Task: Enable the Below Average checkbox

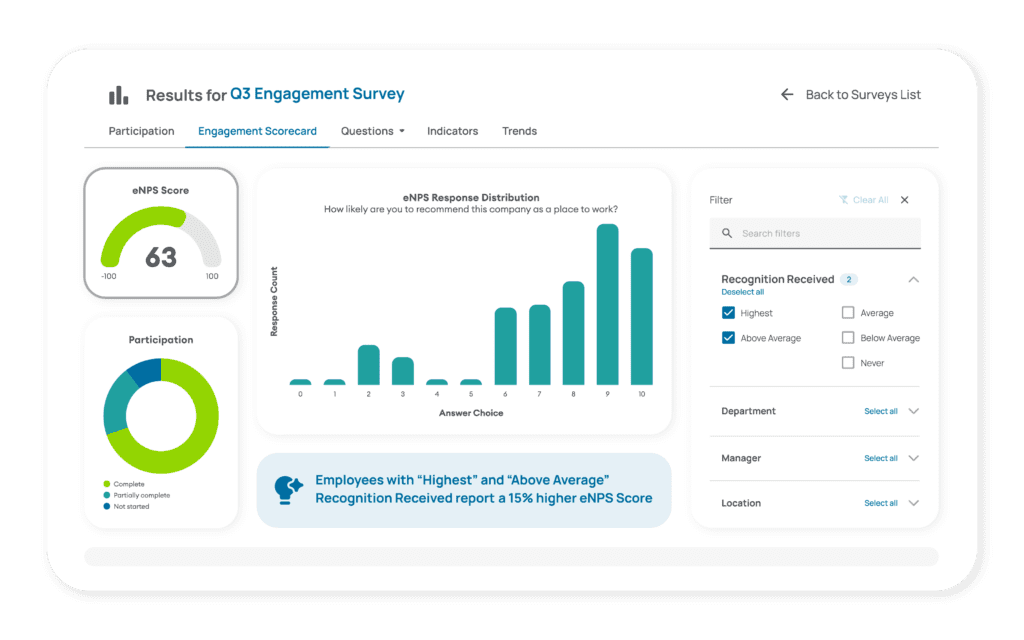Action: 848,338
